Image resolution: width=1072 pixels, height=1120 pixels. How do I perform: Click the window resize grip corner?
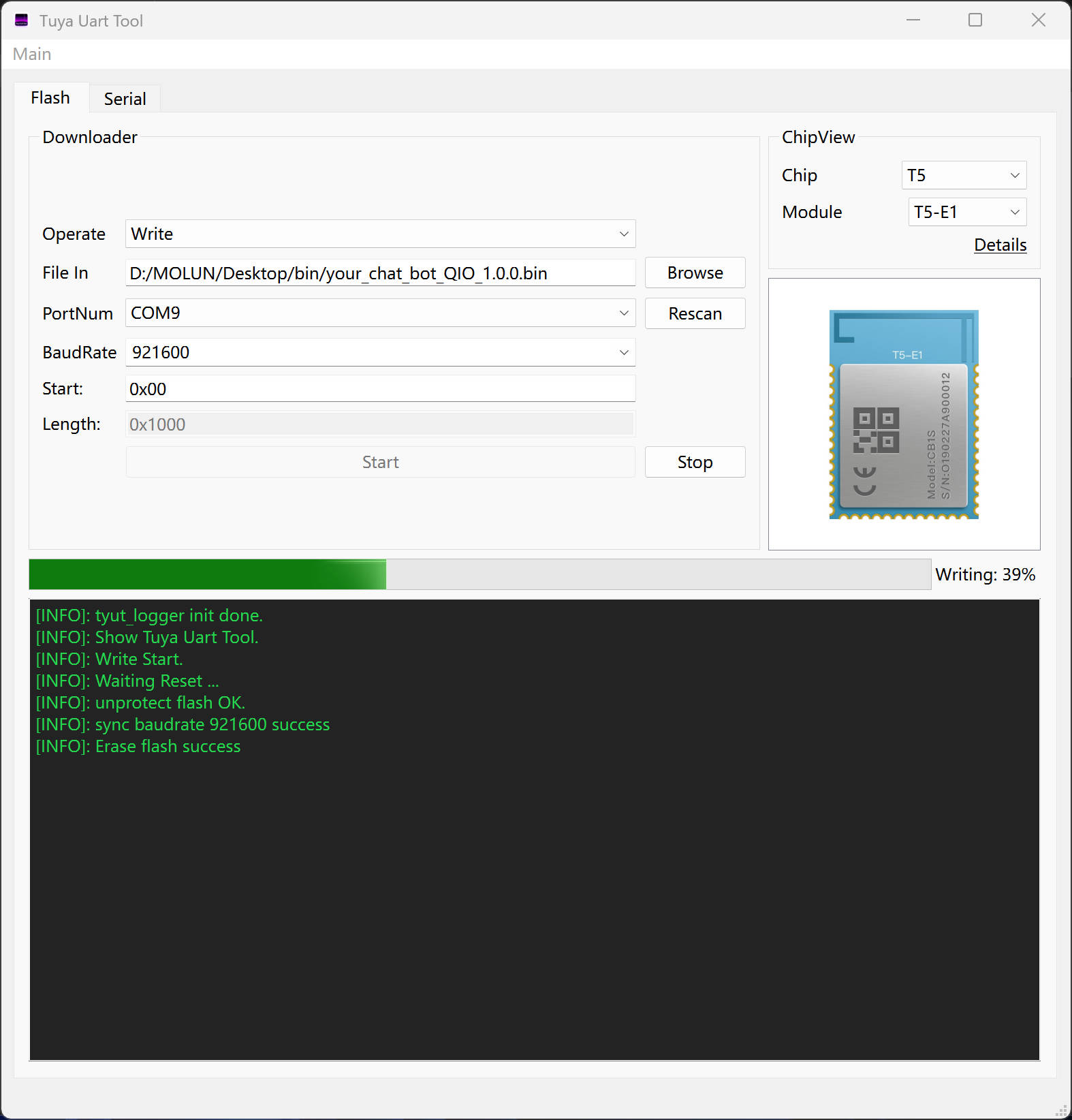(1061, 1110)
